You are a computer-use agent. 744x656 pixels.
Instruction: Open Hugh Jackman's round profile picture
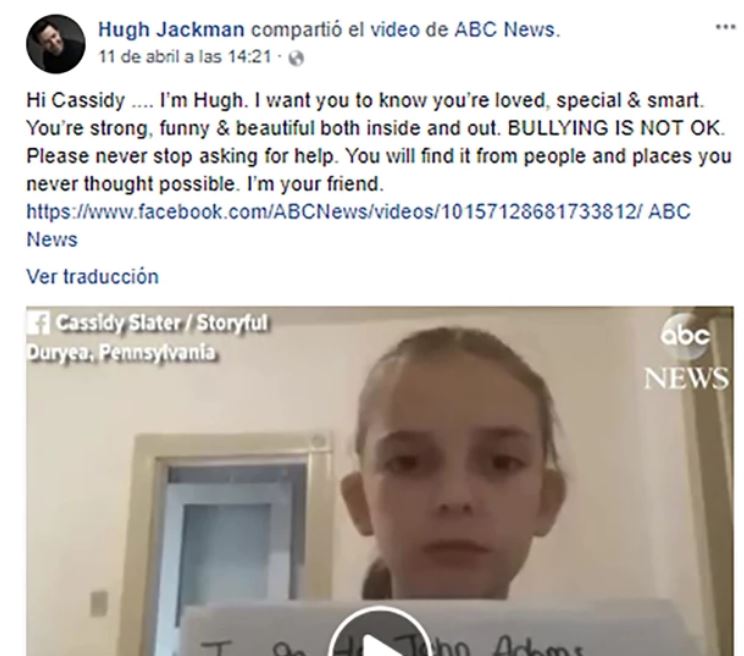click(x=56, y=44)
